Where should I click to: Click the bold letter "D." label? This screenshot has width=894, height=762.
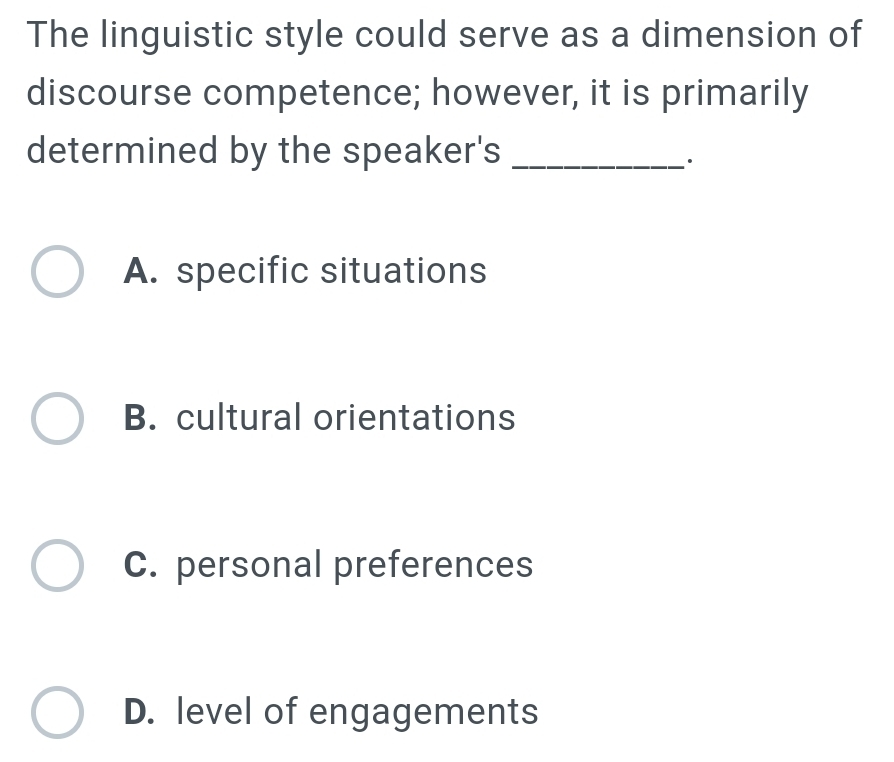click(x=143, y=712)
